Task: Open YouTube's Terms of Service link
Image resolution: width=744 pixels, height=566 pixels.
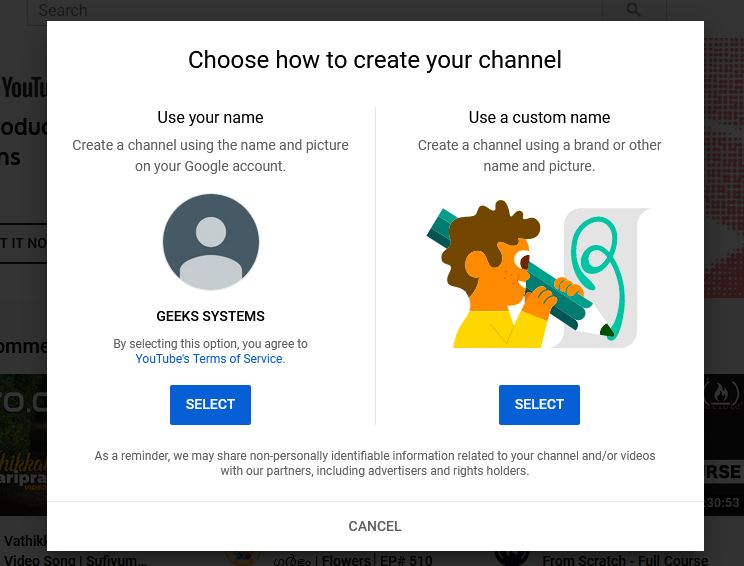Action: [x=210, y=359]
